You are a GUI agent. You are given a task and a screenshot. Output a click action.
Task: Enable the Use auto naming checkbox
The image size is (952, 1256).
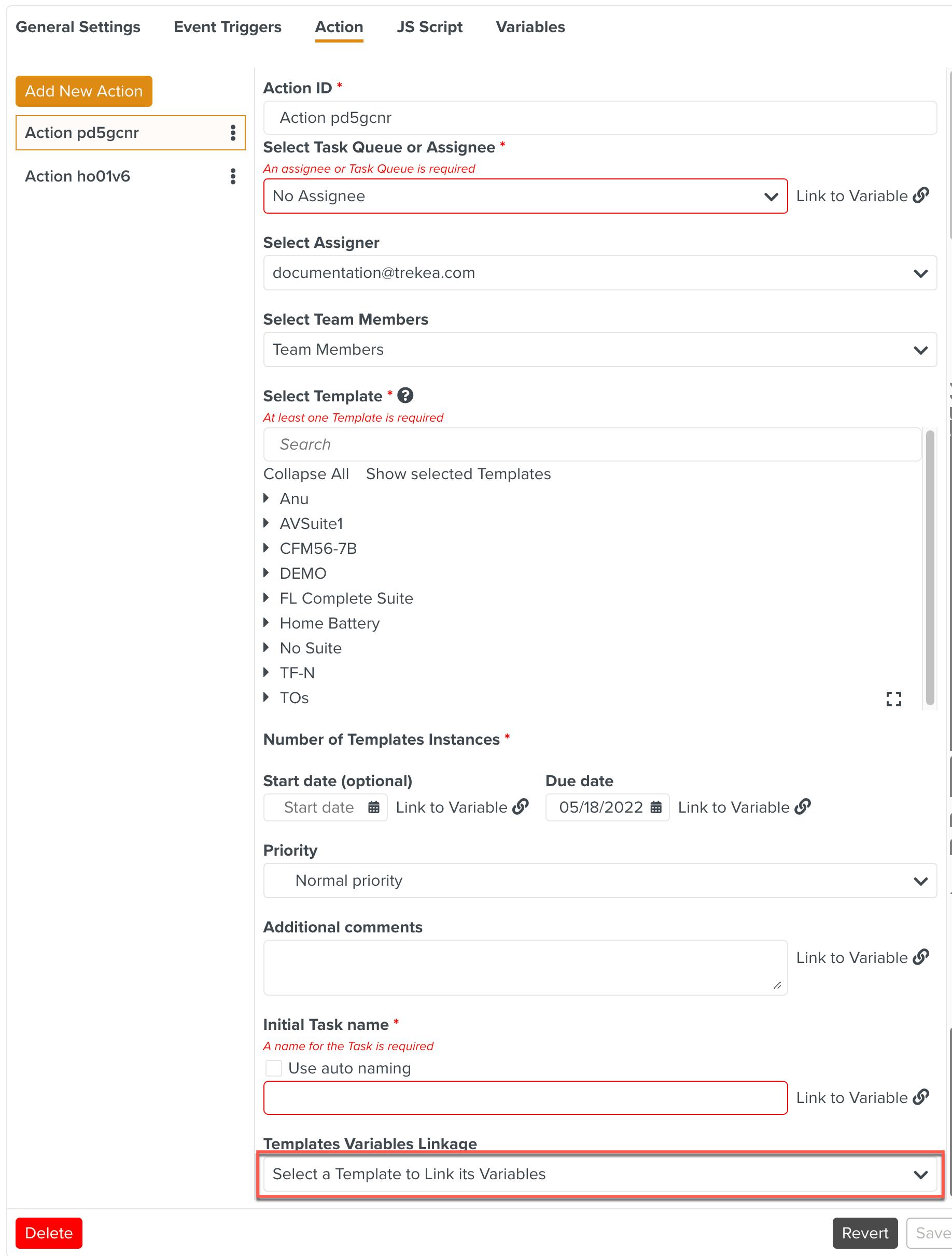click(274, 1068)
